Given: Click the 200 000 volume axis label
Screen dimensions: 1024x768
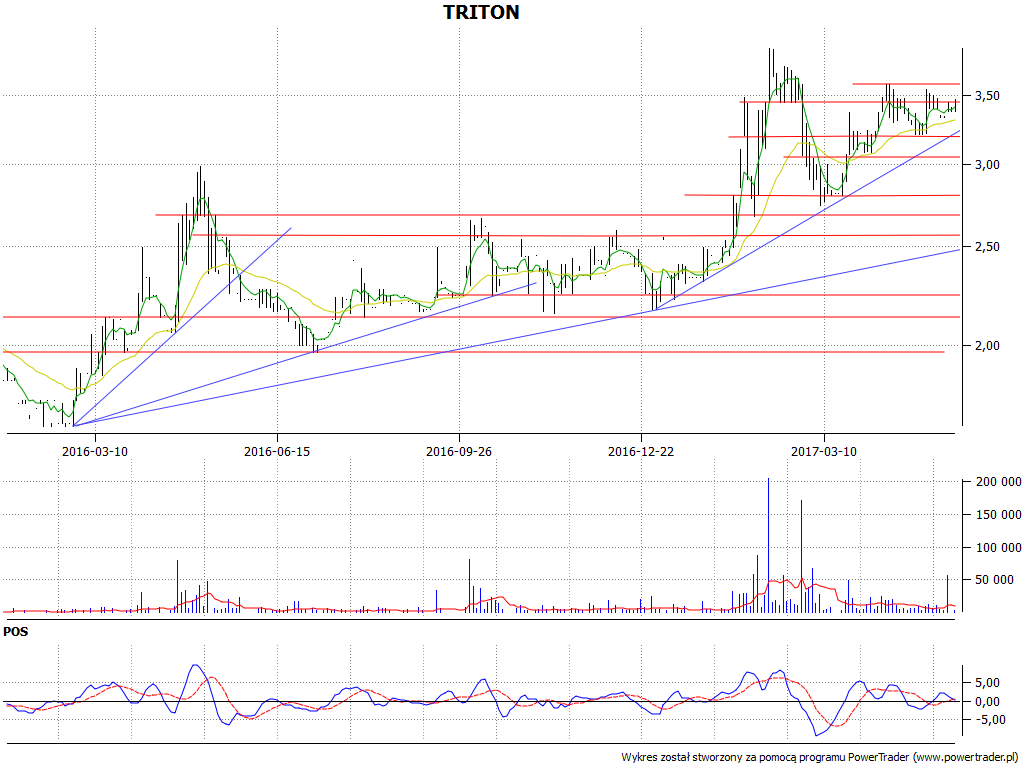Looking at the screenshot, I should pos(998,483).
